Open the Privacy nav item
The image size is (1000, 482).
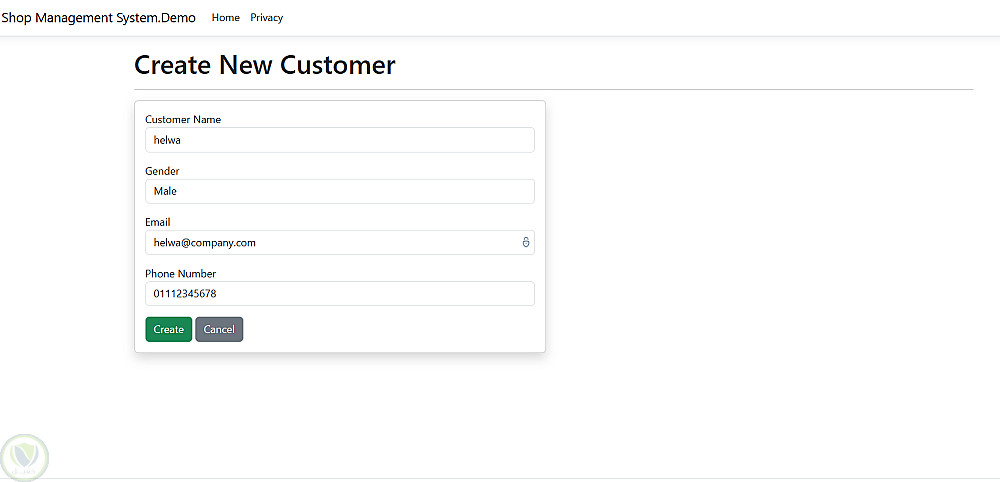point(267,18)
